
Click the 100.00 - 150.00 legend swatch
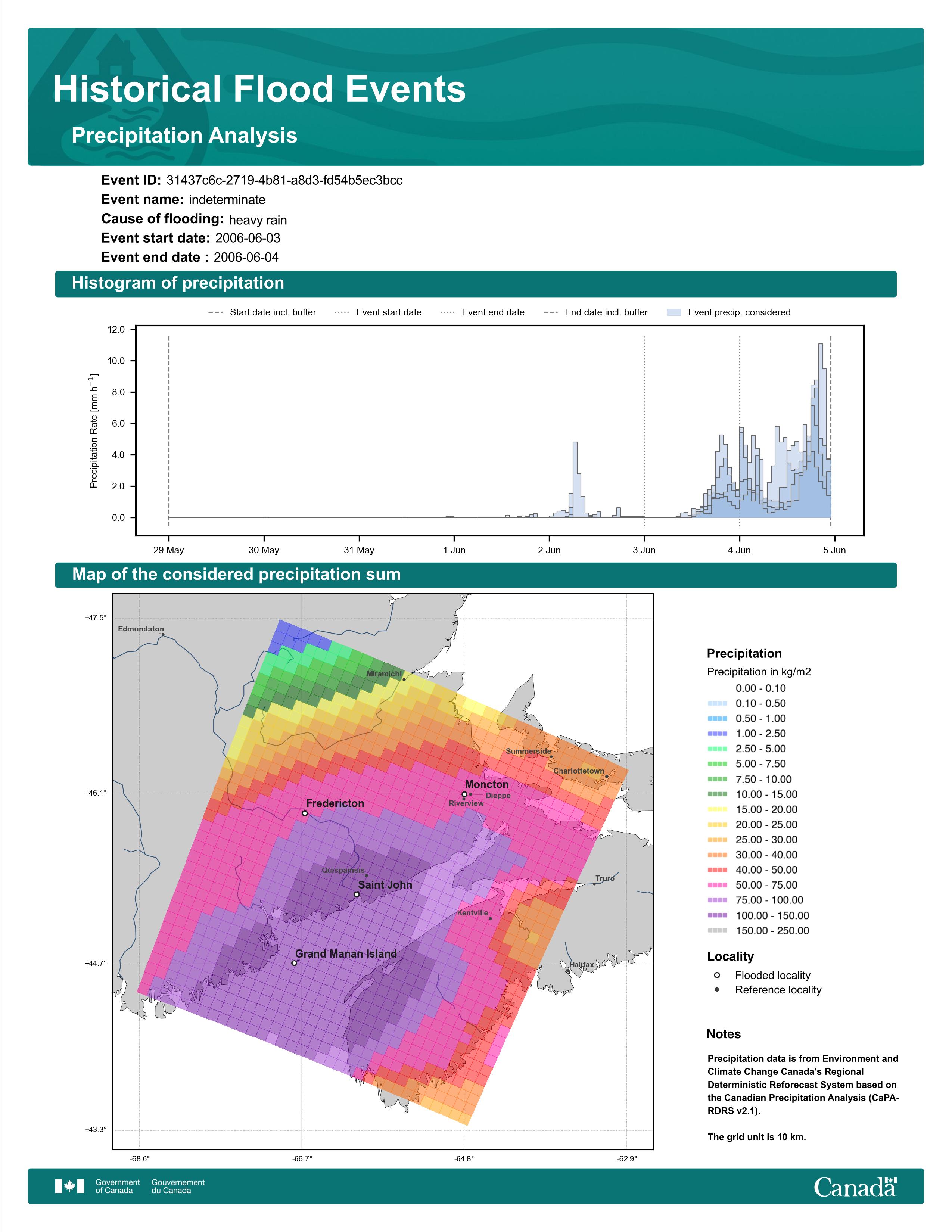click(717, 915)
